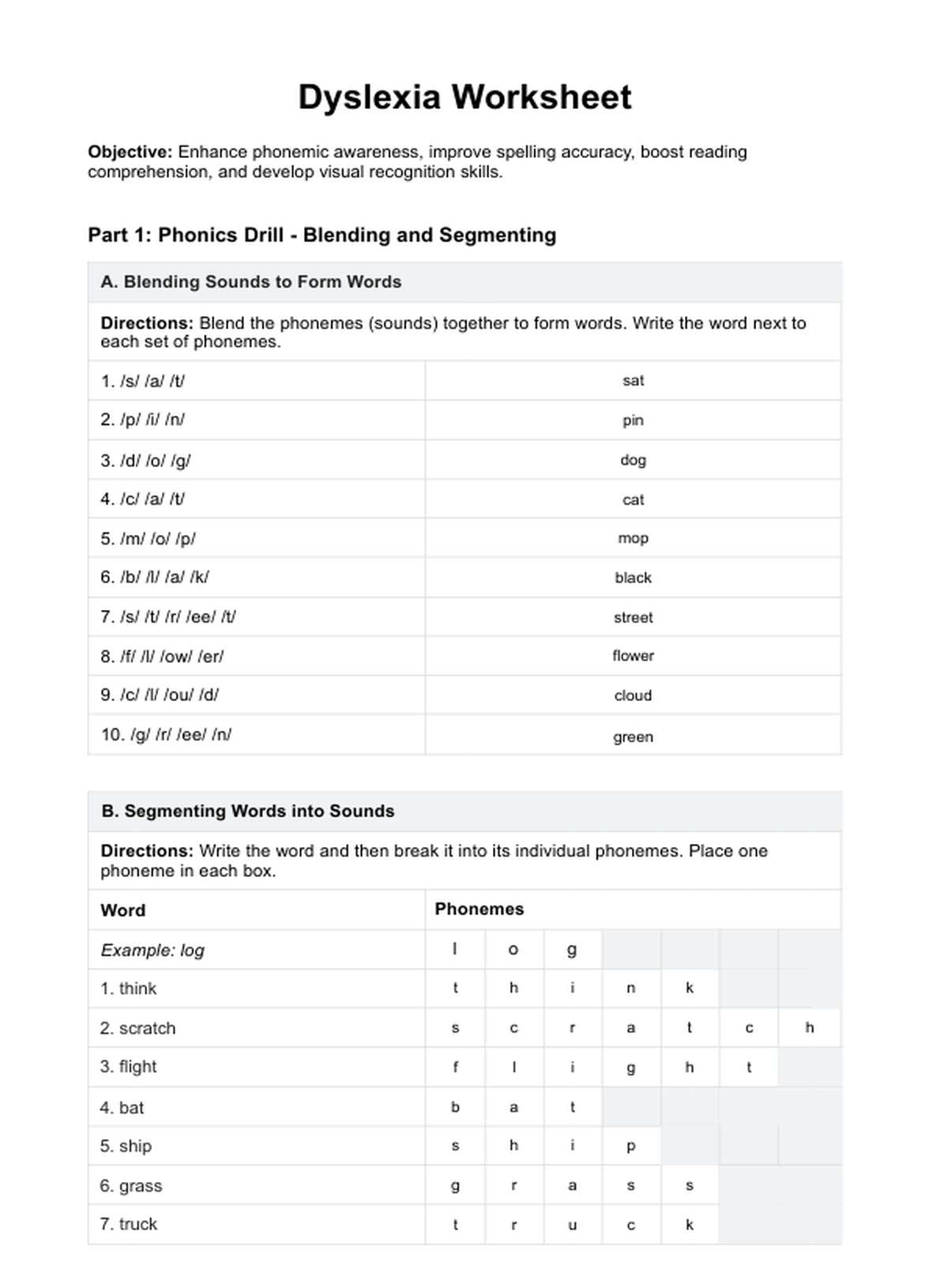
Task: Click the "dog" answer field
Action: (x=633, y=460)
